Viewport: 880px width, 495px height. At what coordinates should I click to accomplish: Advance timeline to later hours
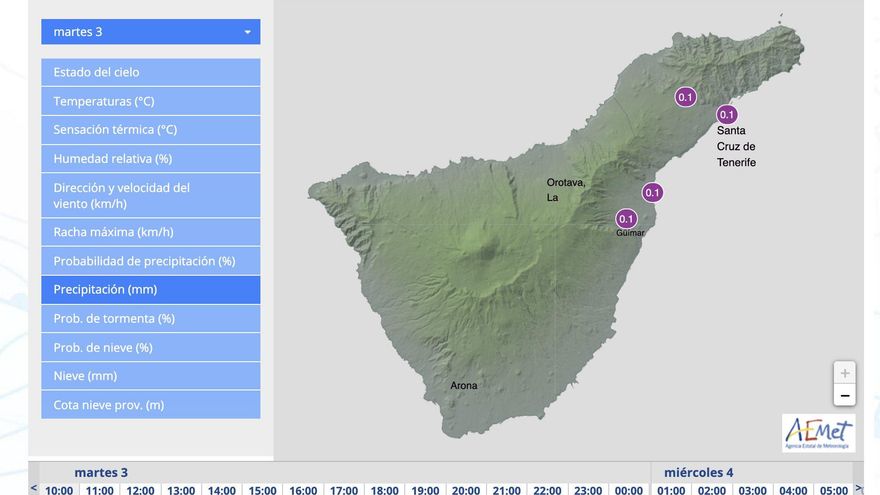pos(858,488)
